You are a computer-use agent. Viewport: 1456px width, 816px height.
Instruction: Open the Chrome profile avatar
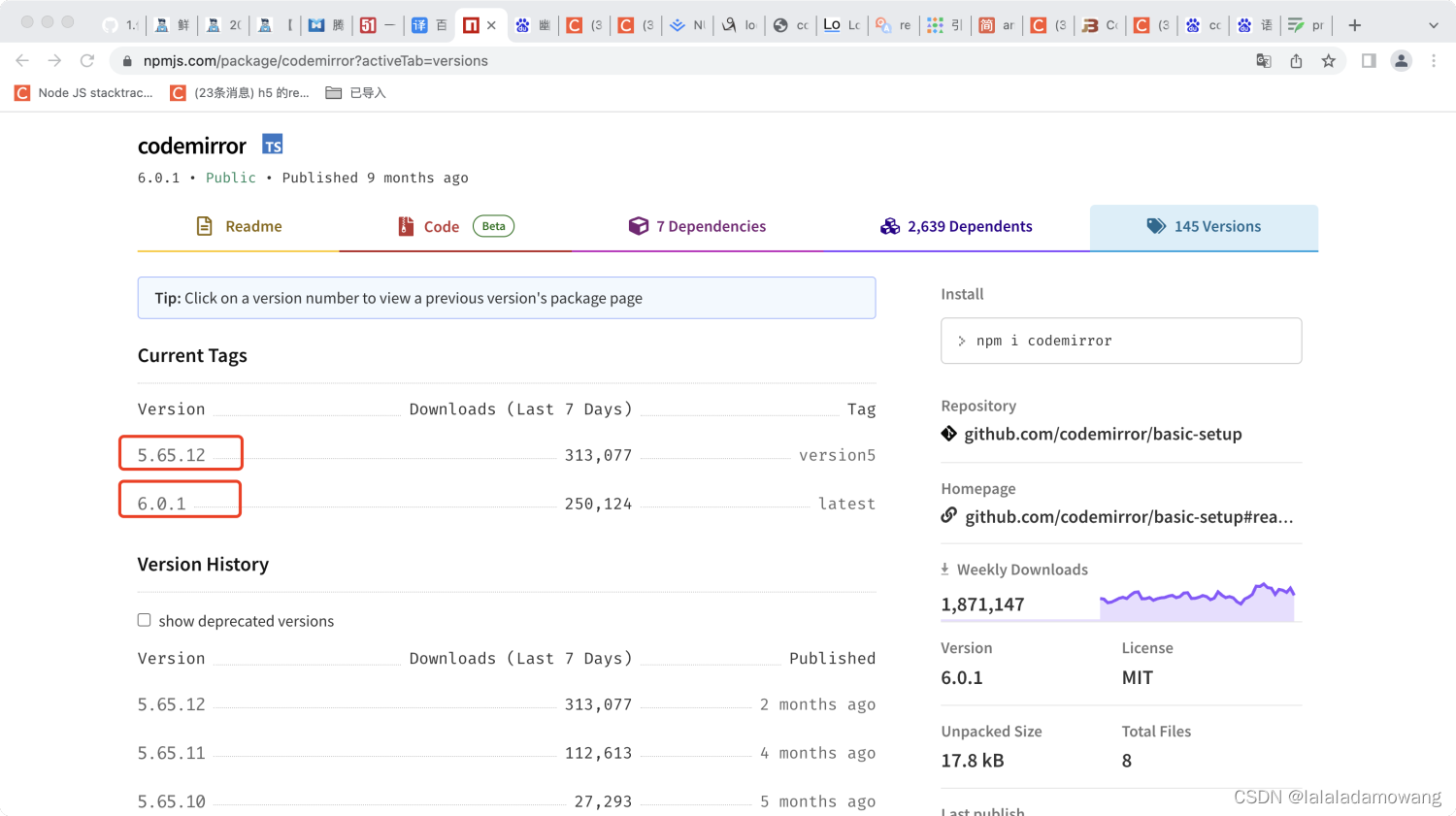click(1402, 61)
